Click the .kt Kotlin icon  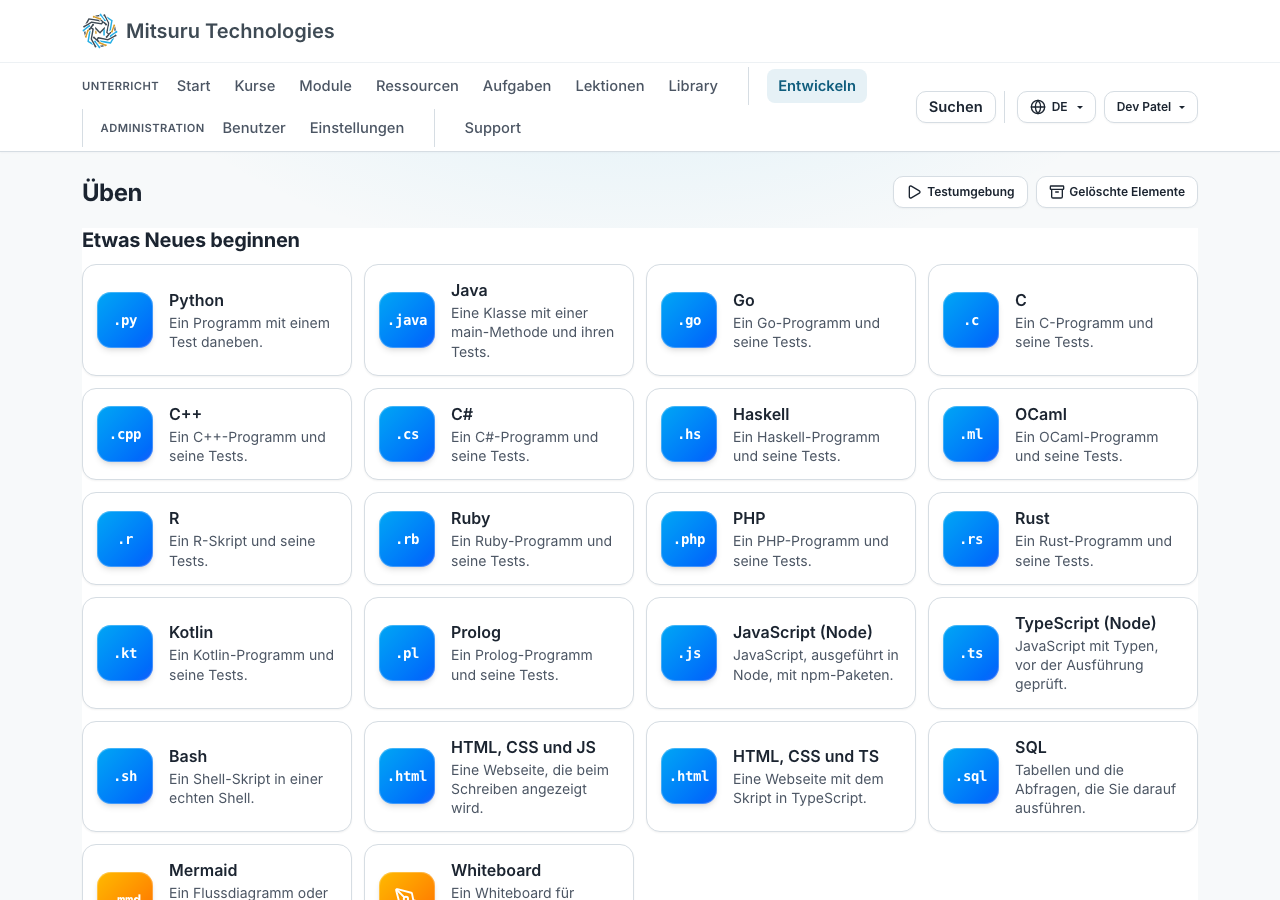(125, 653)
